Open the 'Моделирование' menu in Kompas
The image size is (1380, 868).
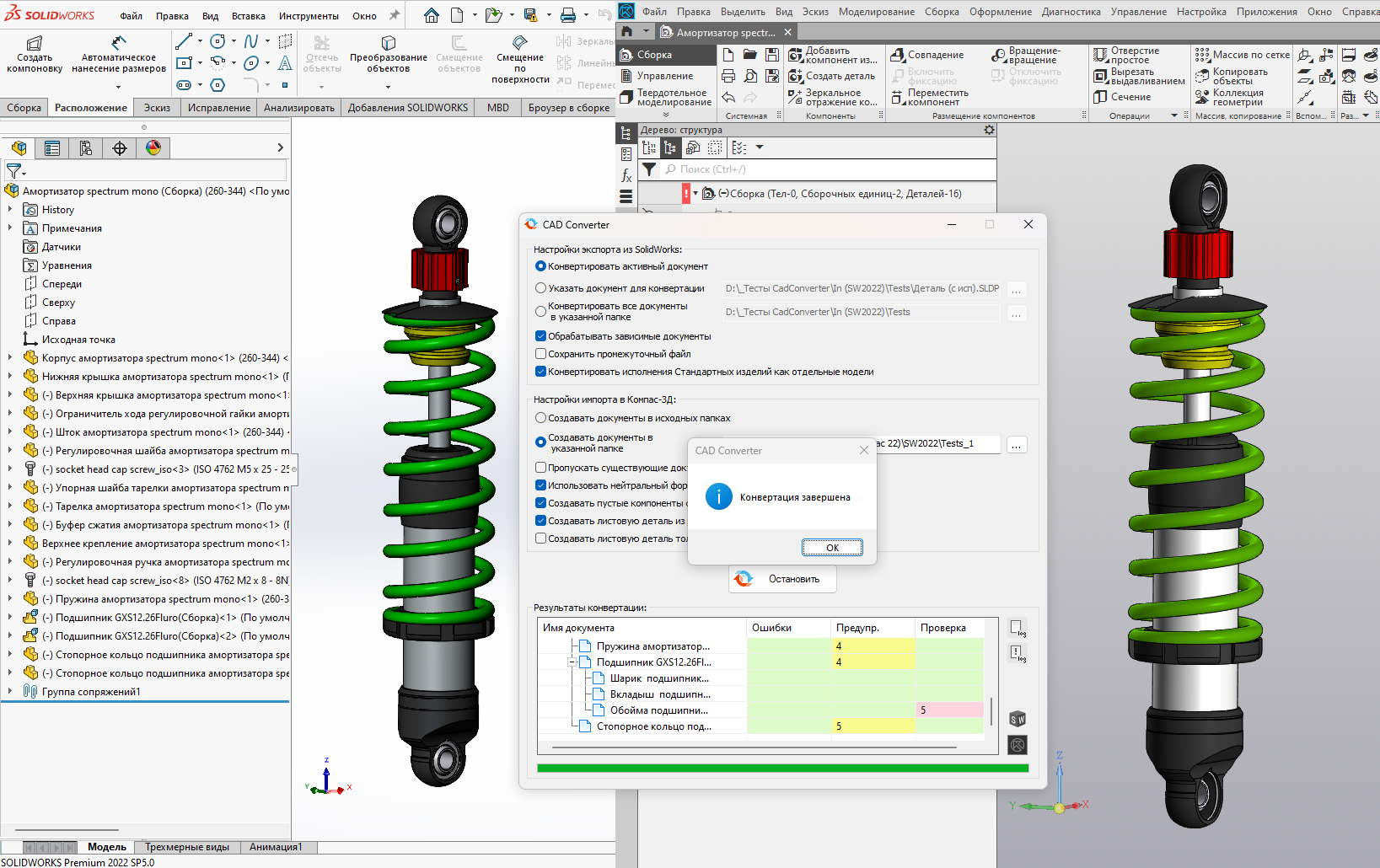[x=876, y=12]
